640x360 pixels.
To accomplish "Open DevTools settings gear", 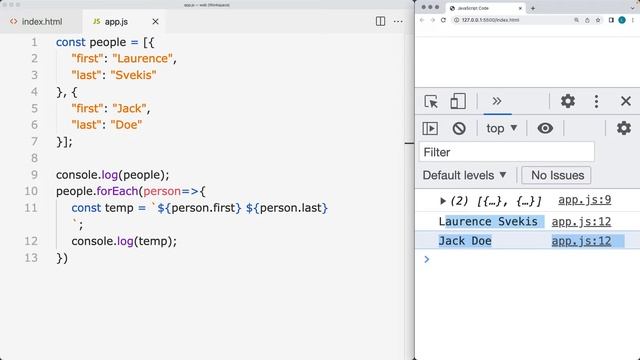I will 567,101.
